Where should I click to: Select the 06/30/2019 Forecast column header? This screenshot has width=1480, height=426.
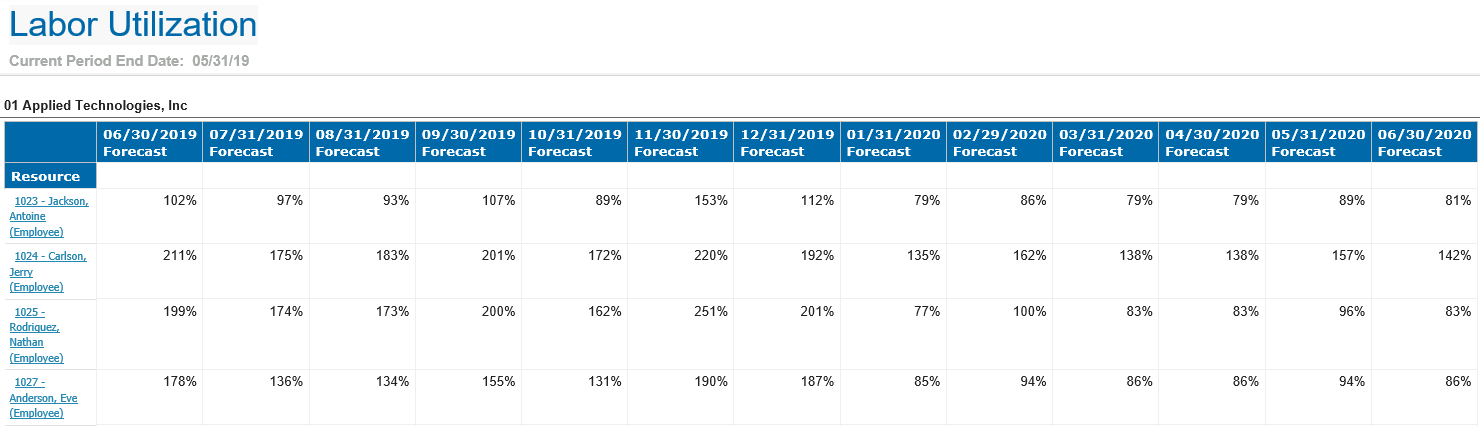pos(150,142)
